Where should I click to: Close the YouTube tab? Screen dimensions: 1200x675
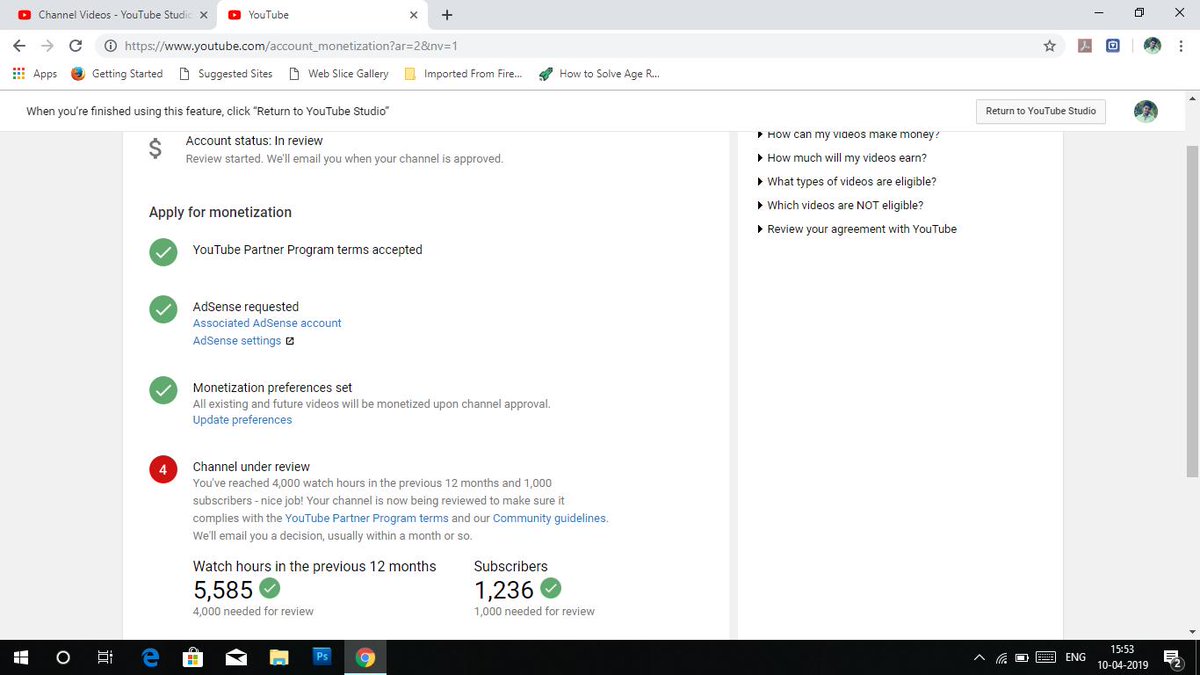point(414,15)
